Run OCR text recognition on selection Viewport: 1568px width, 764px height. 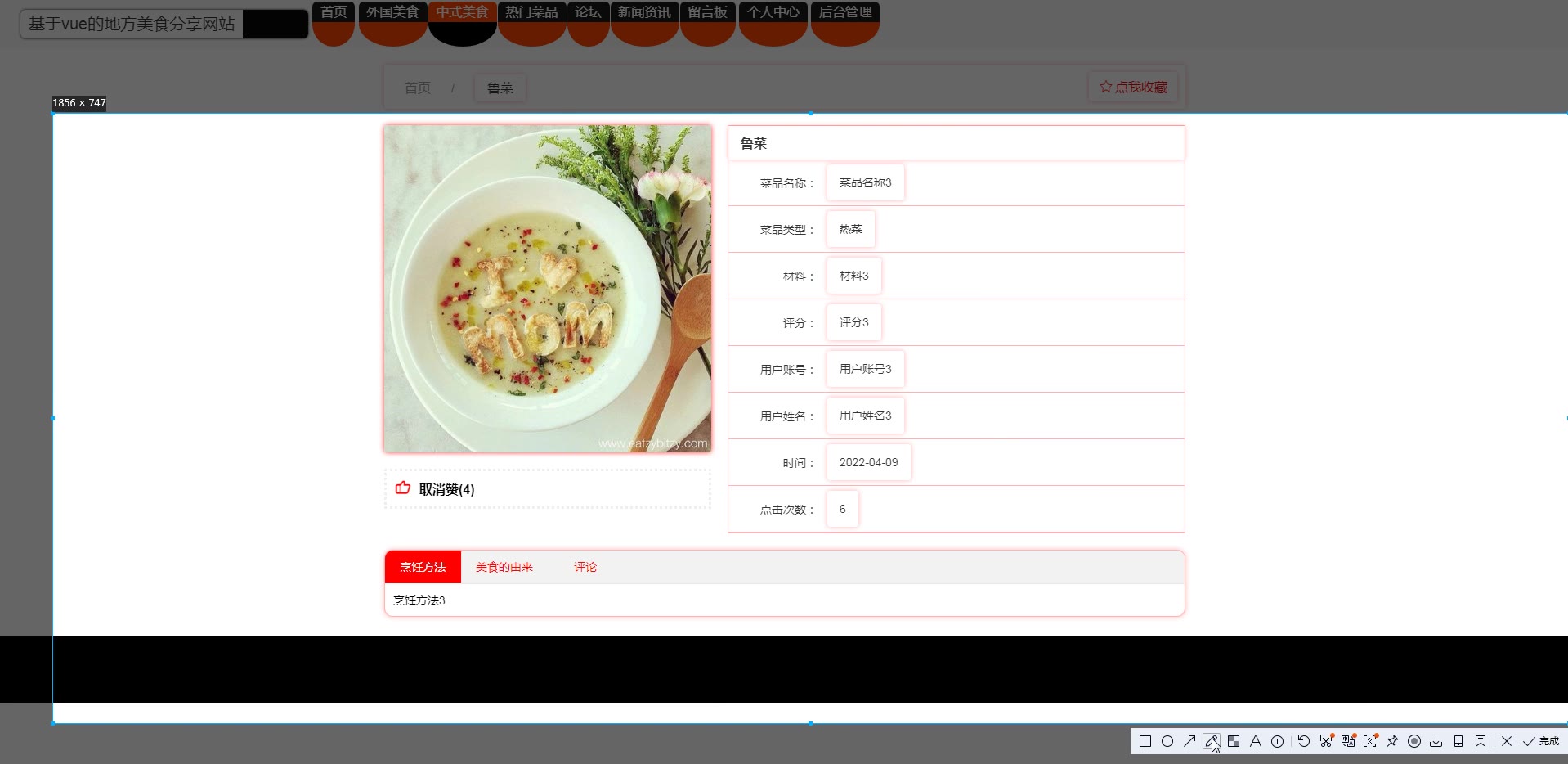pyautogui.click(x=1370, y=741)
